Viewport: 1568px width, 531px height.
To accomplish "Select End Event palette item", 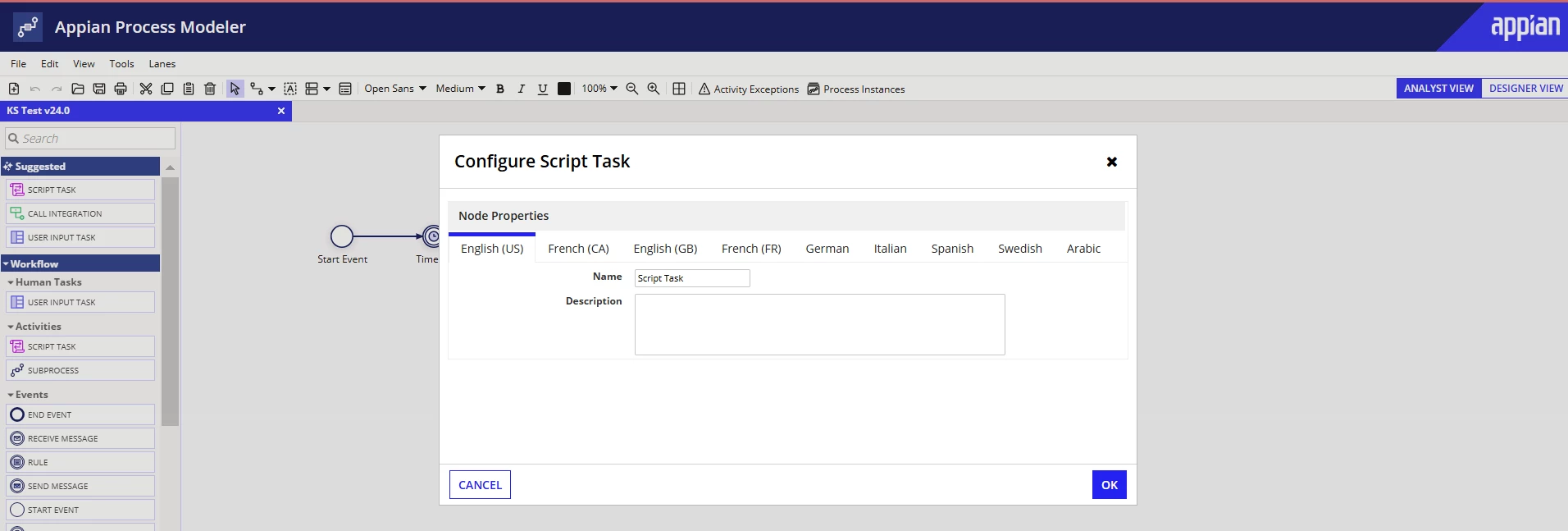I will pyautogui.click(x=80, y=414).
